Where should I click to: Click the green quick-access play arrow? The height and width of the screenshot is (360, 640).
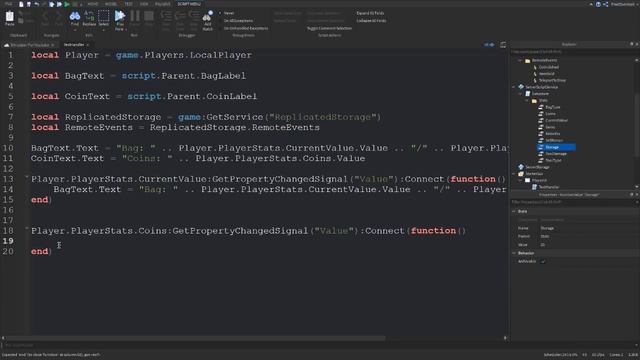tap(67, 4)
